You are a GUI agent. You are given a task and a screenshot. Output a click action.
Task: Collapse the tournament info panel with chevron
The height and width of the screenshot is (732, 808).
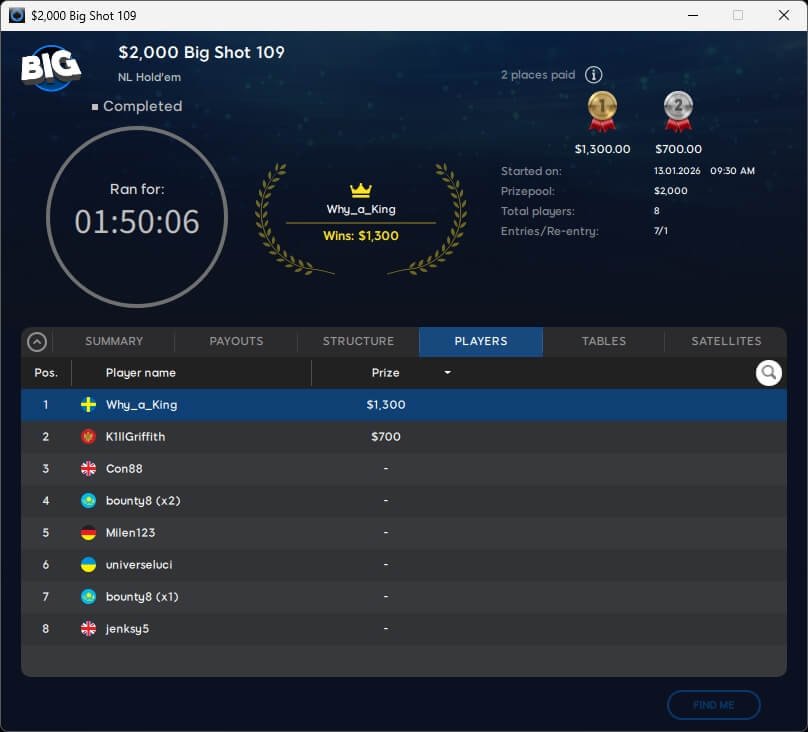click(x=37, y=342)
